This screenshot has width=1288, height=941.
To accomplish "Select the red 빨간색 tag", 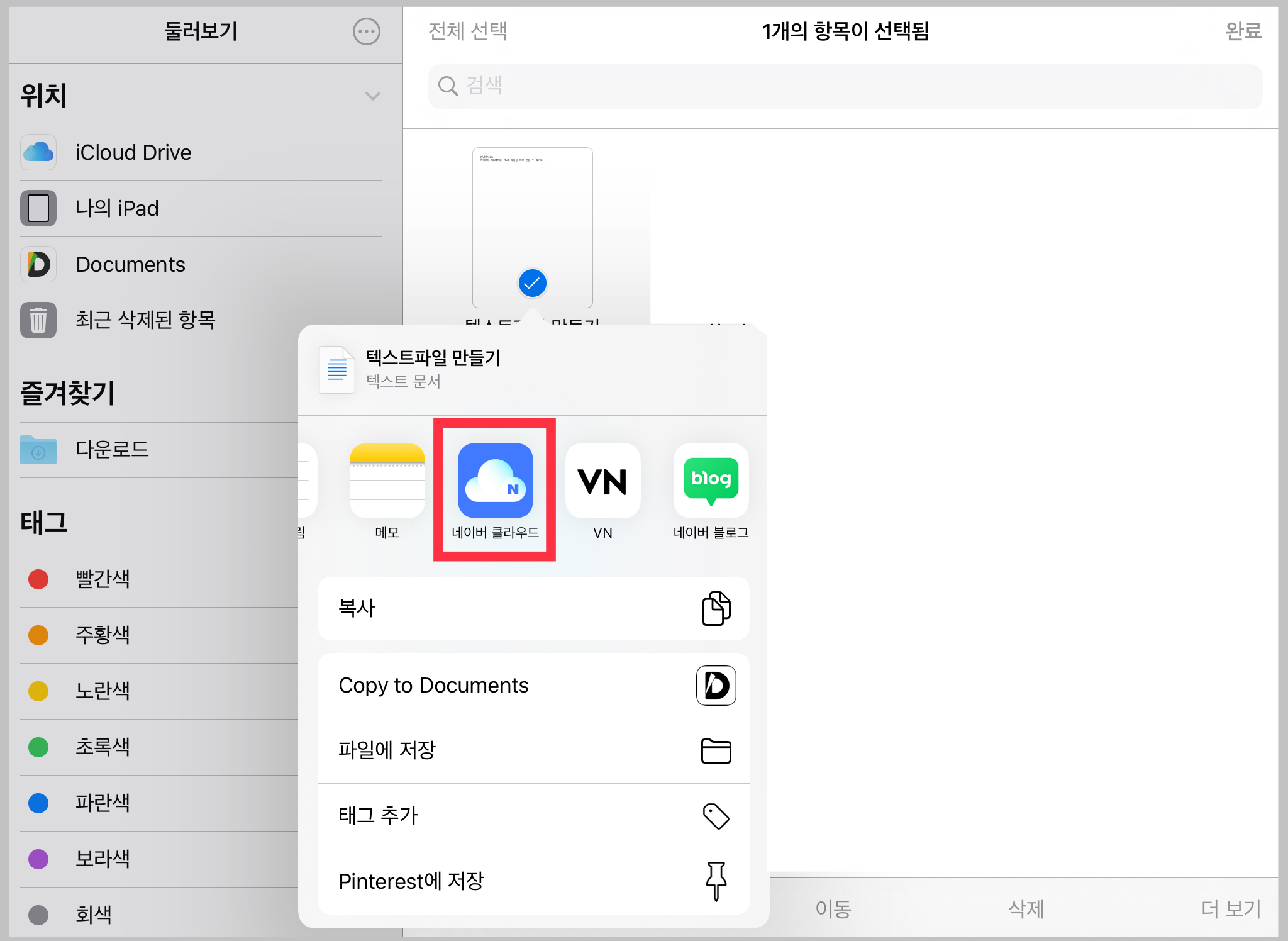I will [103, 579].
